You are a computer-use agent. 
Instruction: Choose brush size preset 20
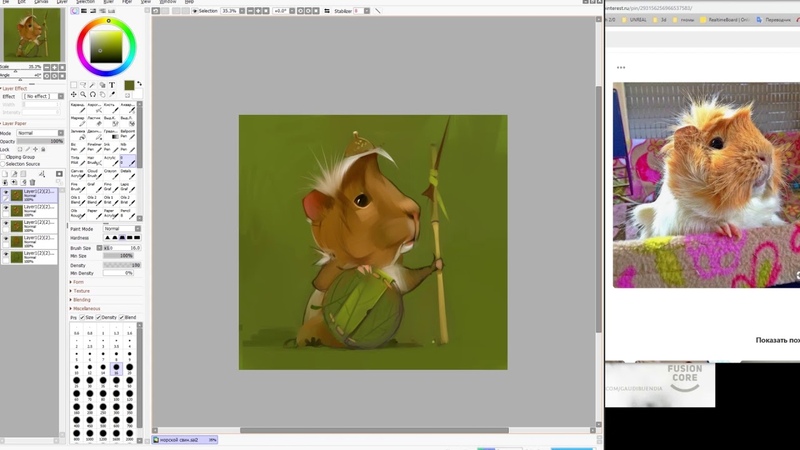click(x=130, y=367)
